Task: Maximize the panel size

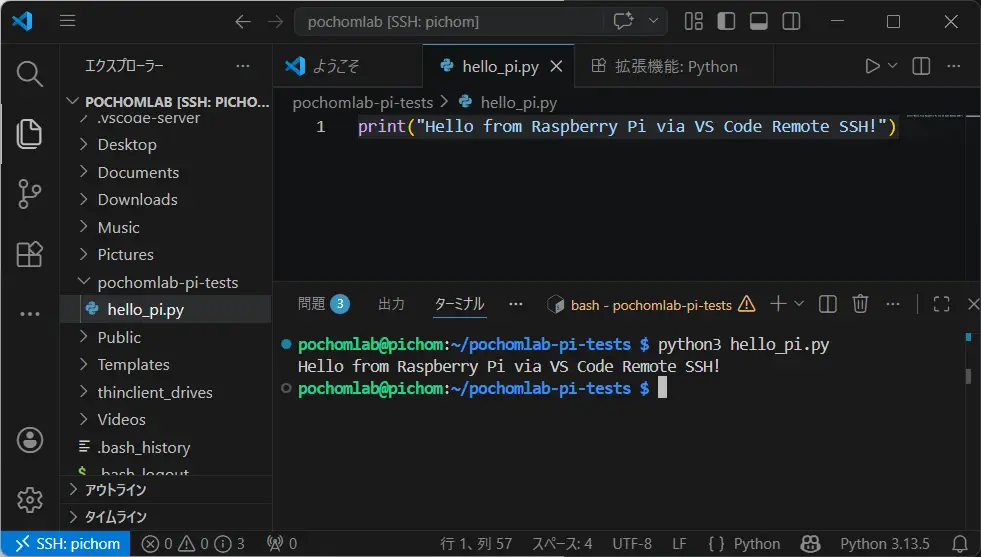Action: (x=942, y=304)
